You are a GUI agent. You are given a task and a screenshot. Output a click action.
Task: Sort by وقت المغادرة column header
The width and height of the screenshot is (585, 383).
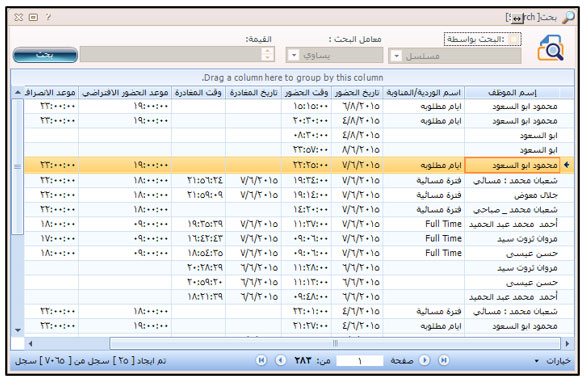point(198,93)
